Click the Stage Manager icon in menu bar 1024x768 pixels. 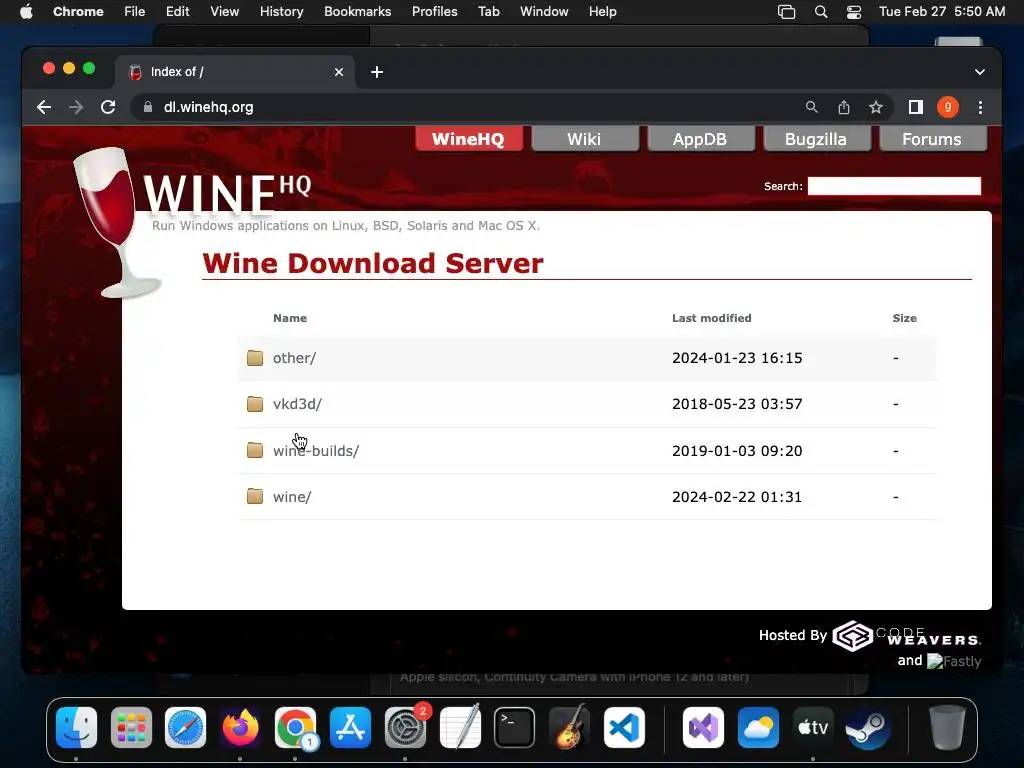tap(786, 12)
